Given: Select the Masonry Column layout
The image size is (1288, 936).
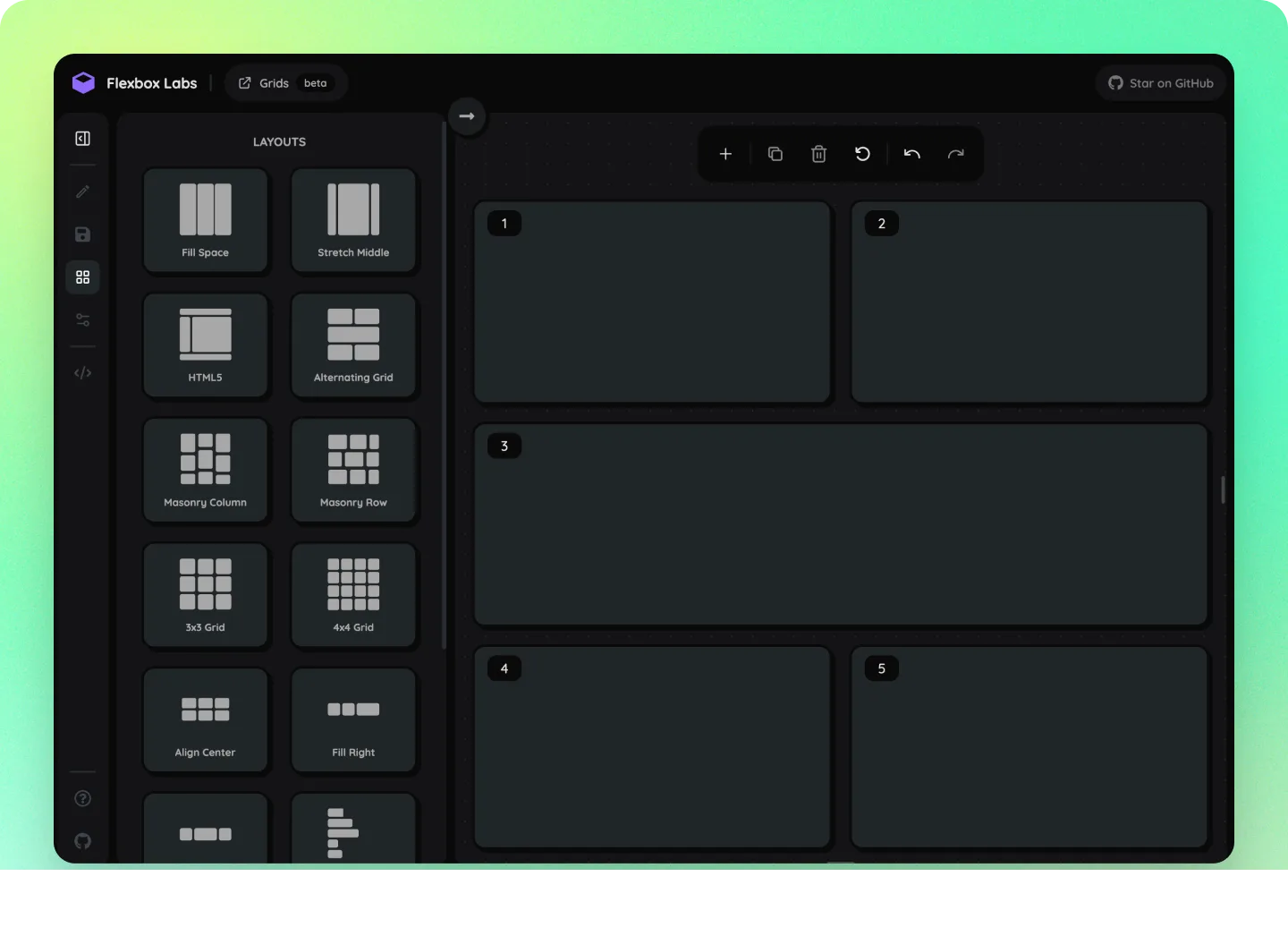Looking at the screenshot, I should click(x=206, y=471).
